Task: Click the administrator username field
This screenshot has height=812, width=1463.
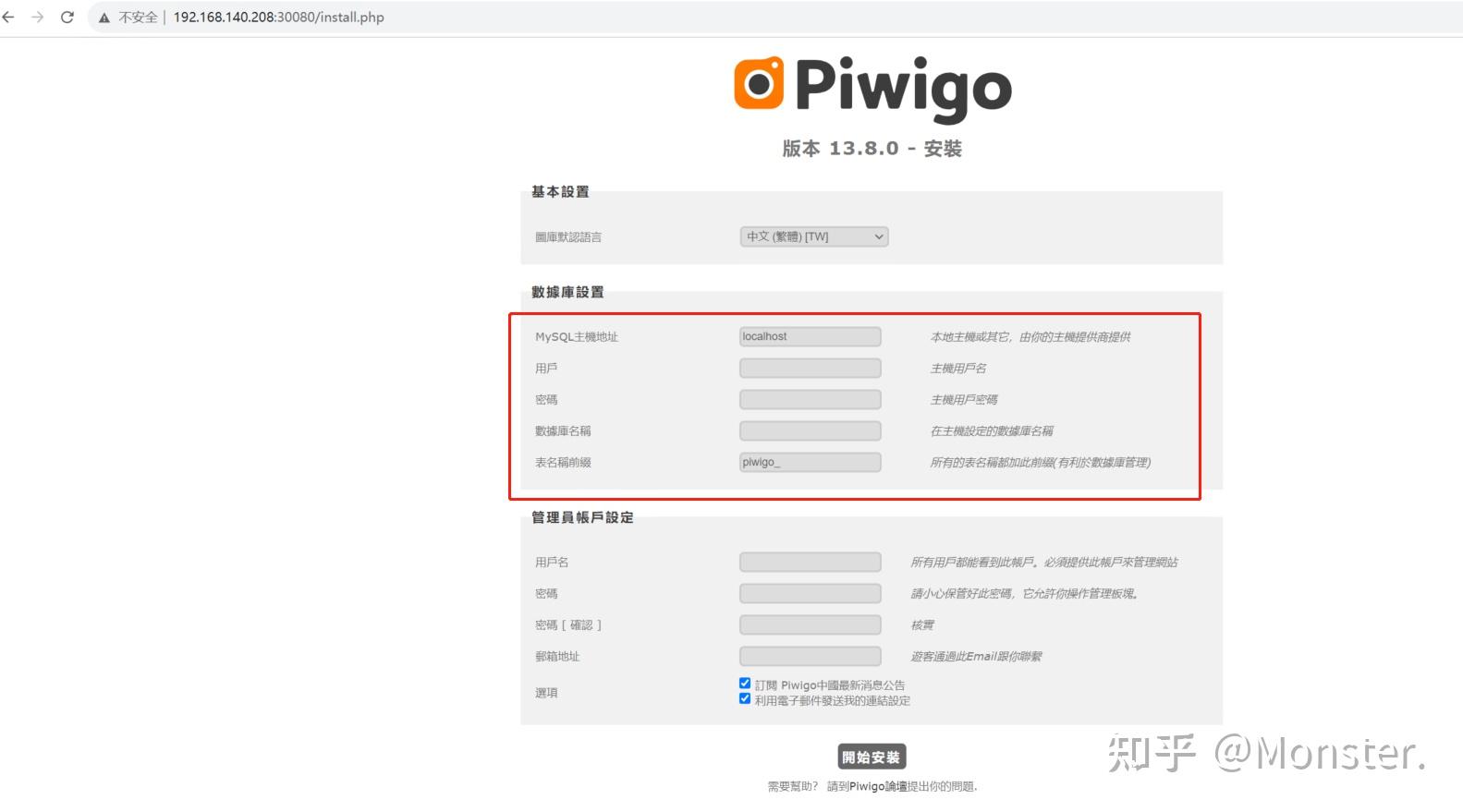Action: (811, 562)
